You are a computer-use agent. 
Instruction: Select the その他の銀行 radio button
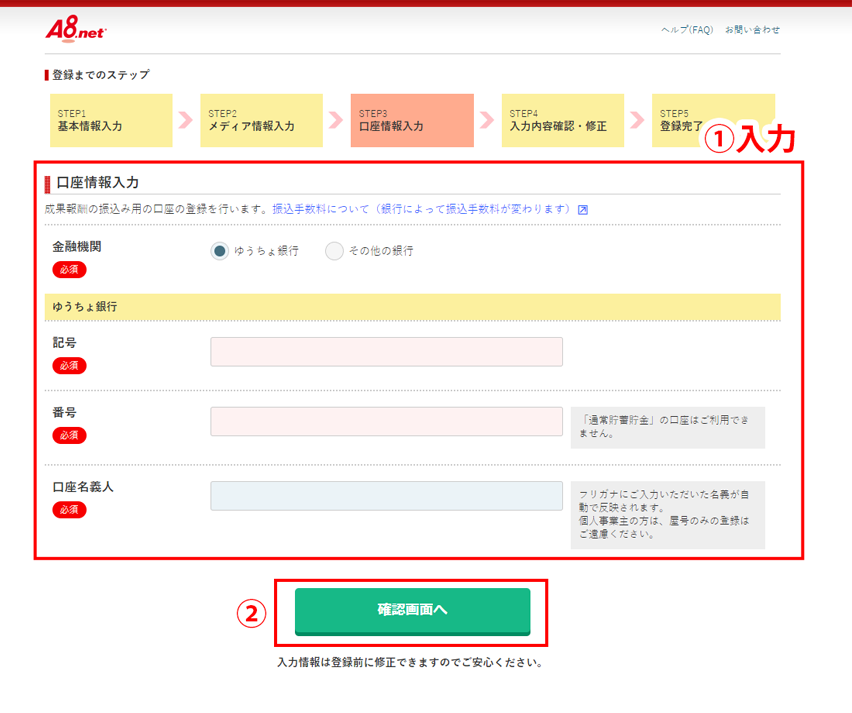[334, 251]
